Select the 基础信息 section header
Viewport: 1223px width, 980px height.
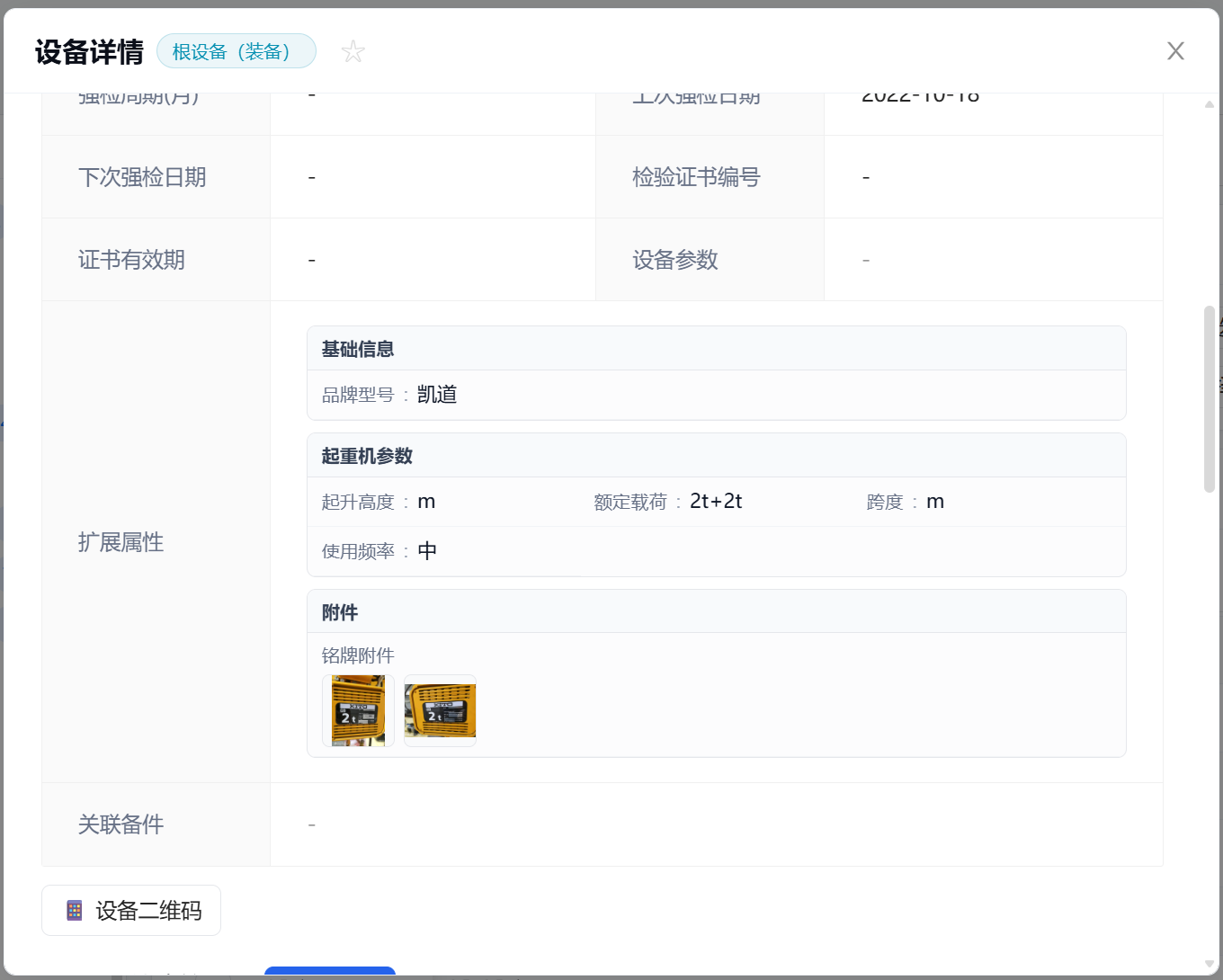click(717, 349)
